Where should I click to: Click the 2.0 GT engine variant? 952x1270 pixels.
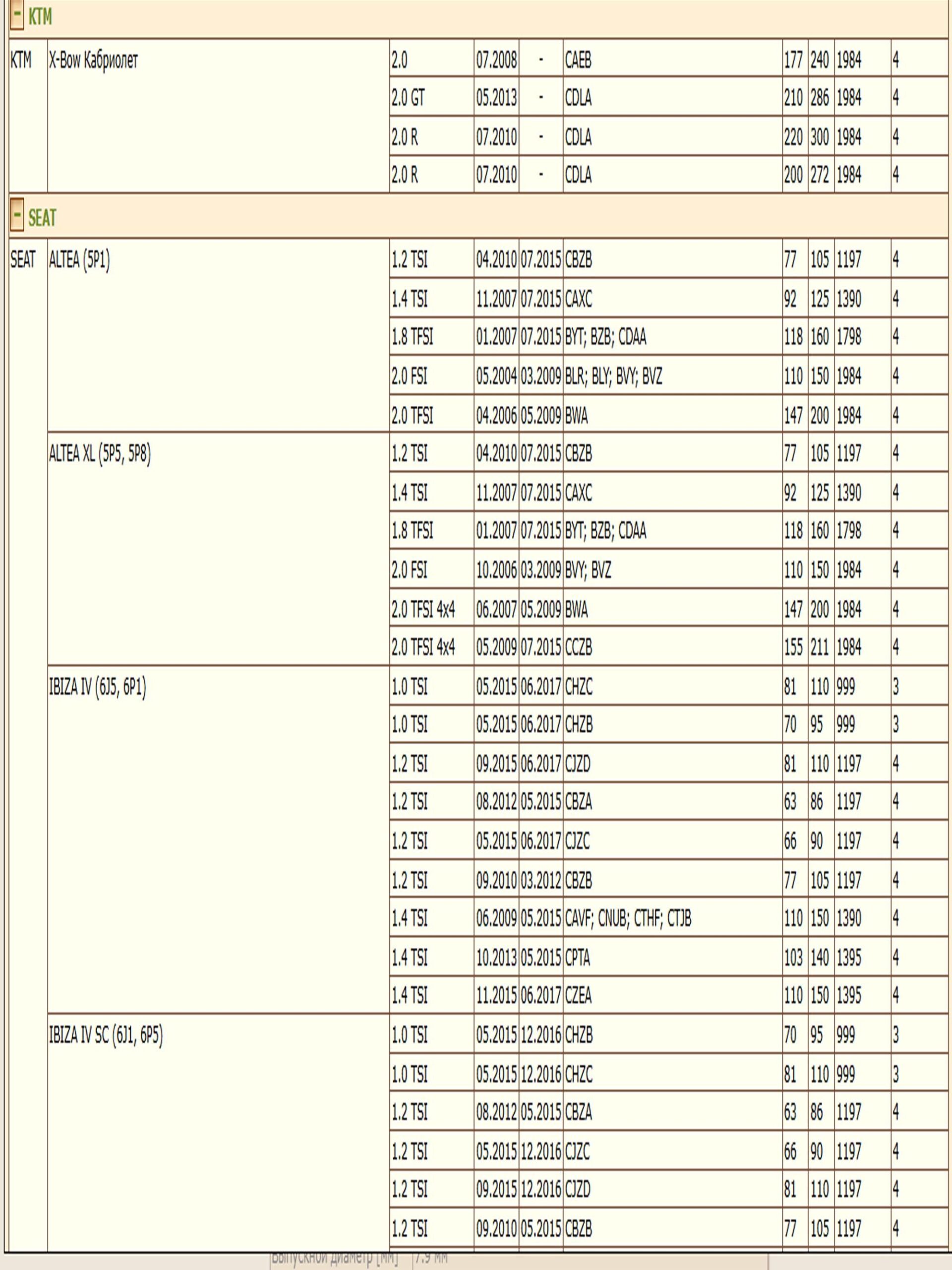[x=408, y=98]
